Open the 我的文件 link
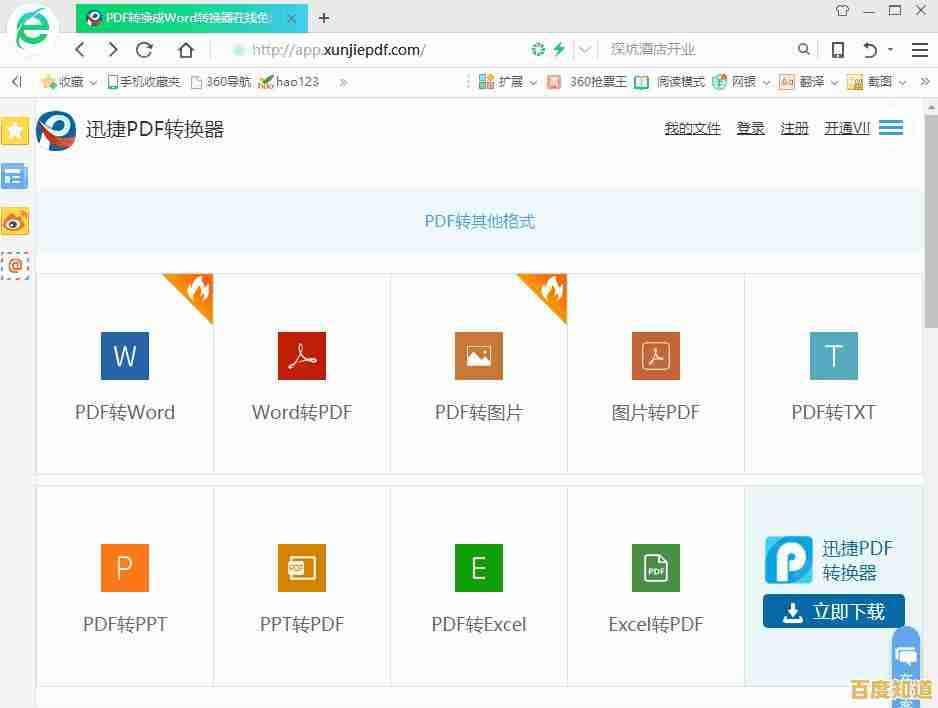The image size is (938, 708). 692,128
